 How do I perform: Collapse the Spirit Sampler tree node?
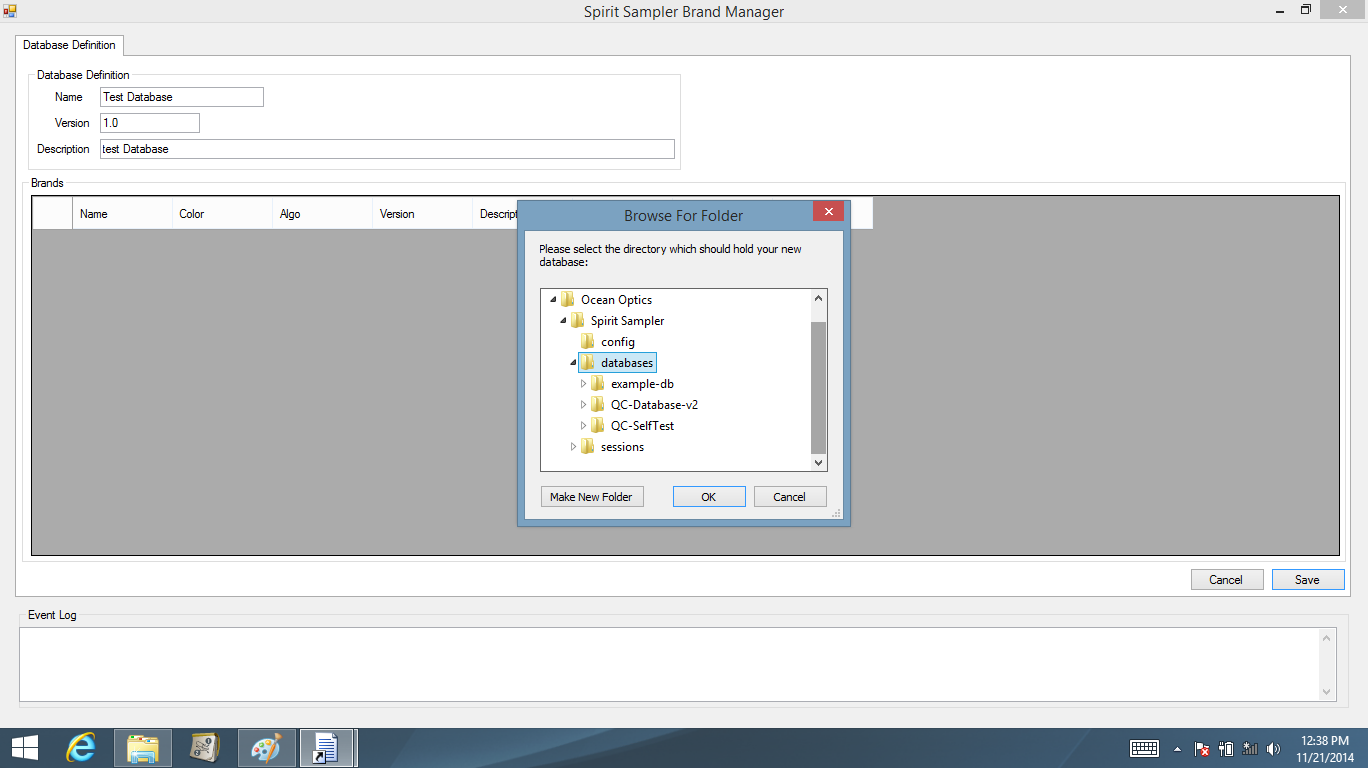tap(563, 321)
